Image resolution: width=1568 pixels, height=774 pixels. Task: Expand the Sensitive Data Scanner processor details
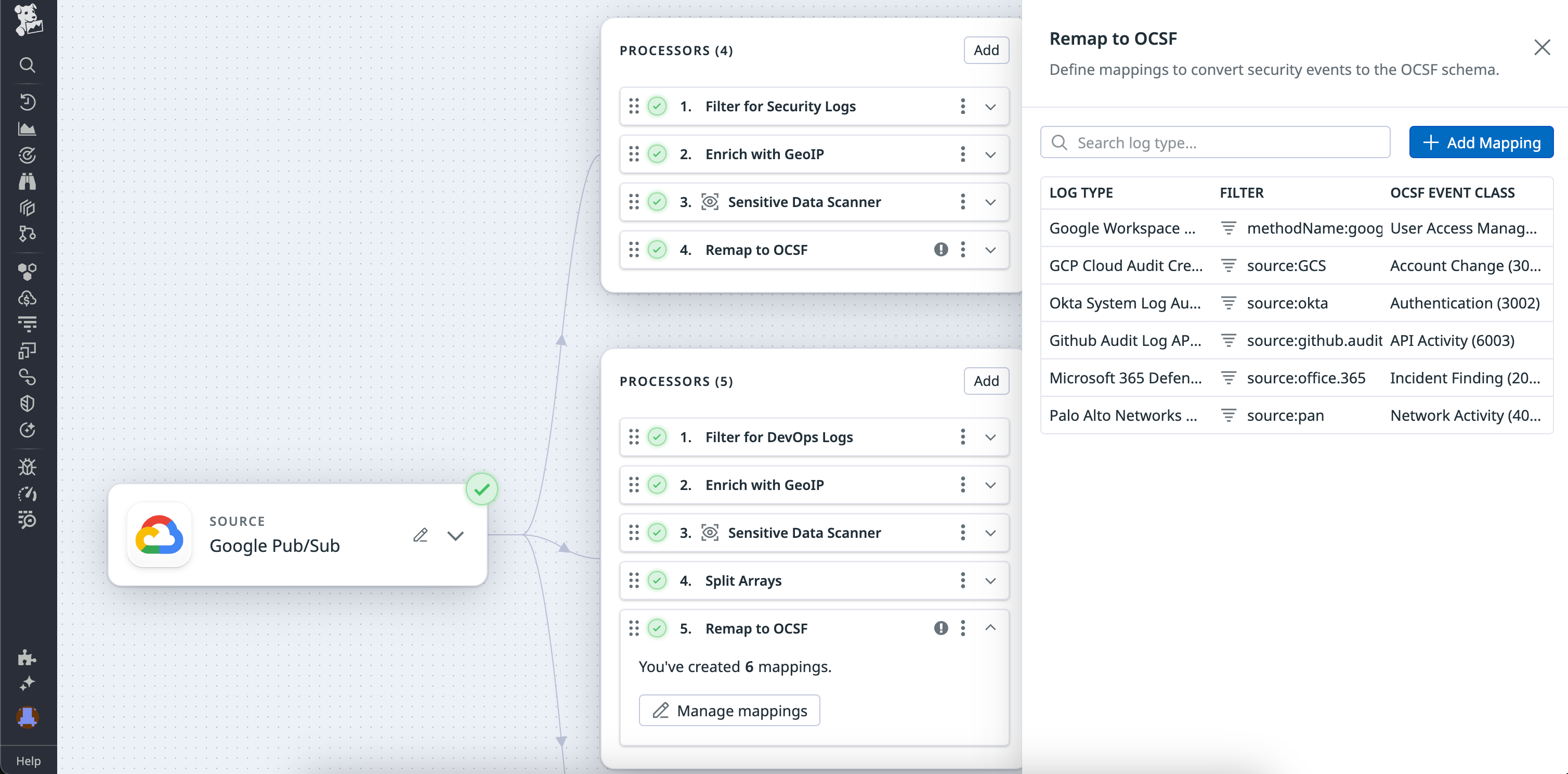pyautogui.click(x=990, y=202)
